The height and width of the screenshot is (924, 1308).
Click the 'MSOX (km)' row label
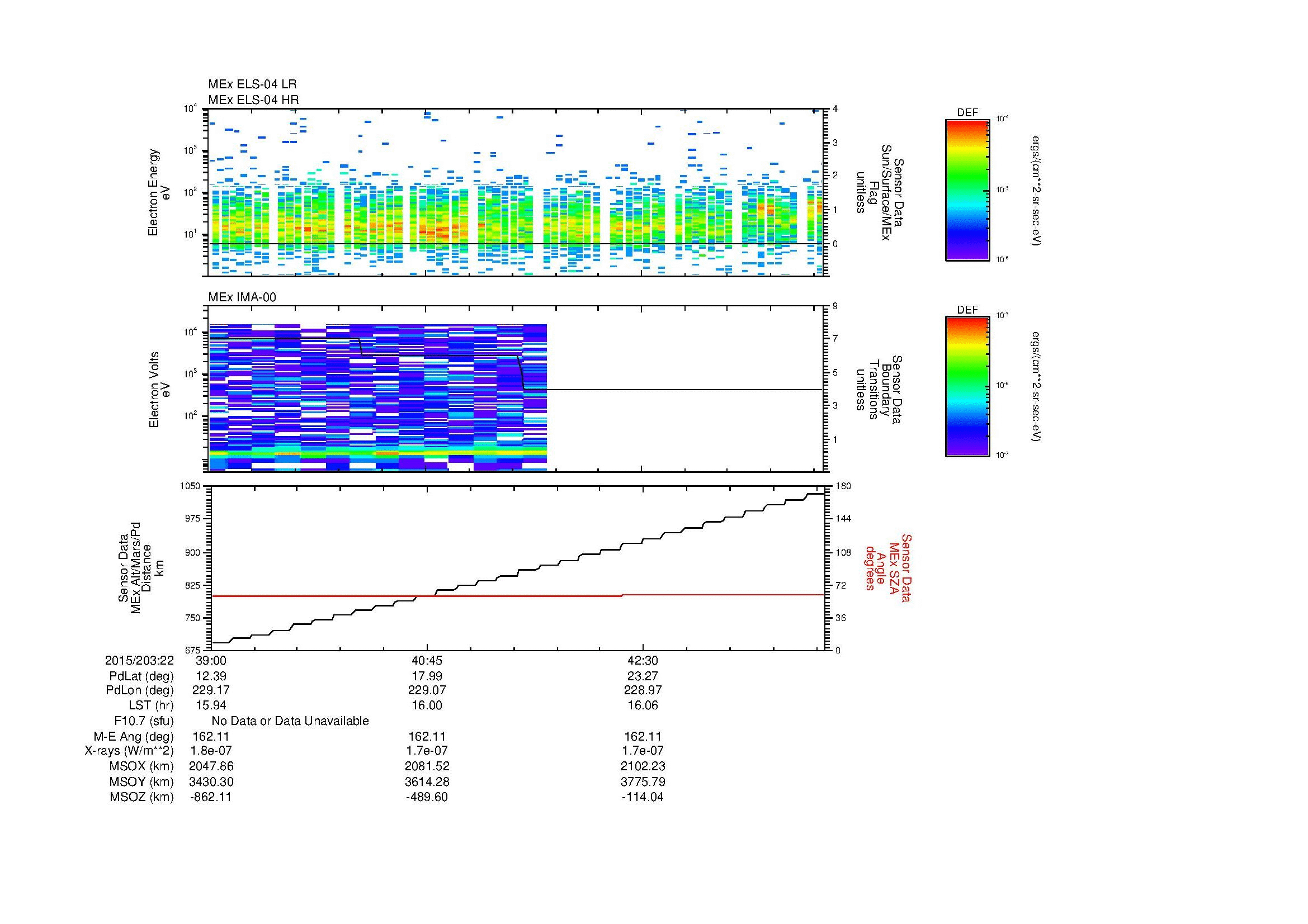(142, 766)
